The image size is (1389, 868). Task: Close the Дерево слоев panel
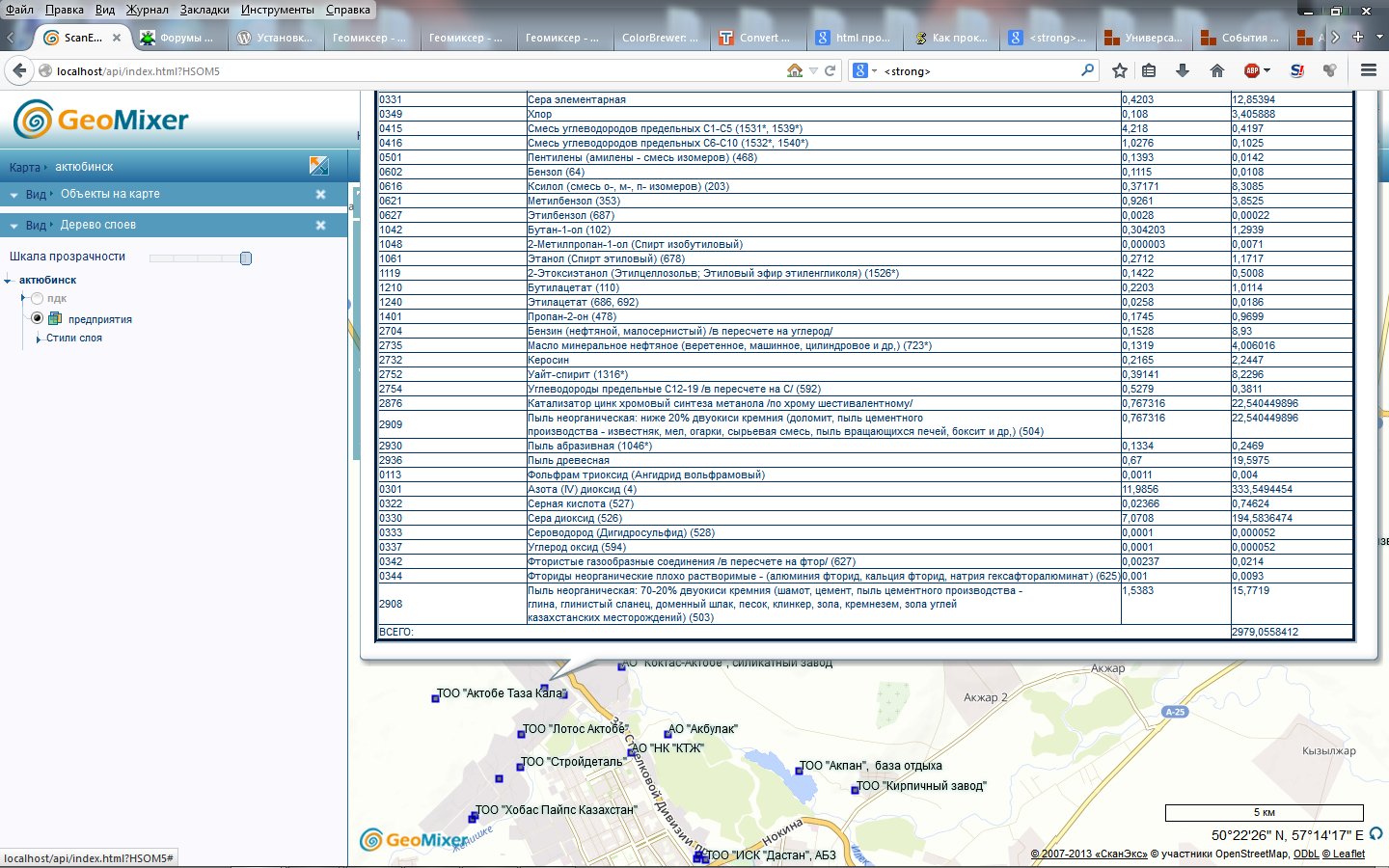pos(320,226)
